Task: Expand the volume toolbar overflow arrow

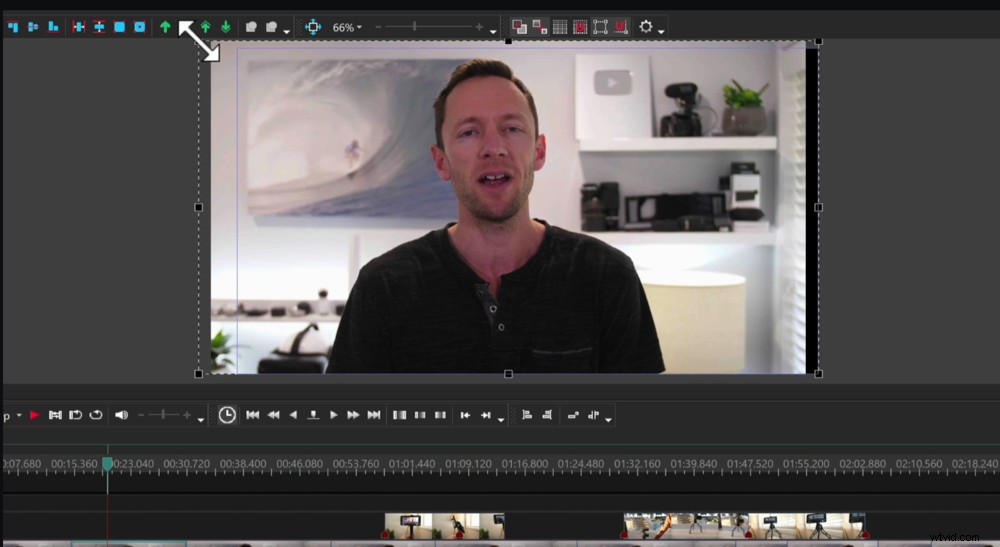Action: [200, 419]
